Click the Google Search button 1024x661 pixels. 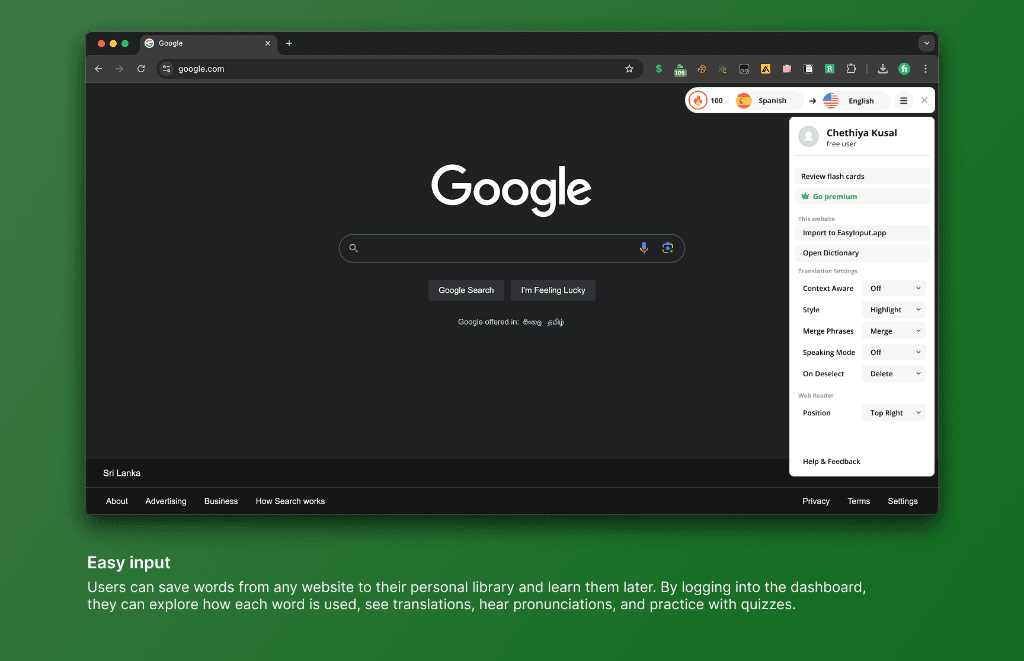click(x=466, y=290)
